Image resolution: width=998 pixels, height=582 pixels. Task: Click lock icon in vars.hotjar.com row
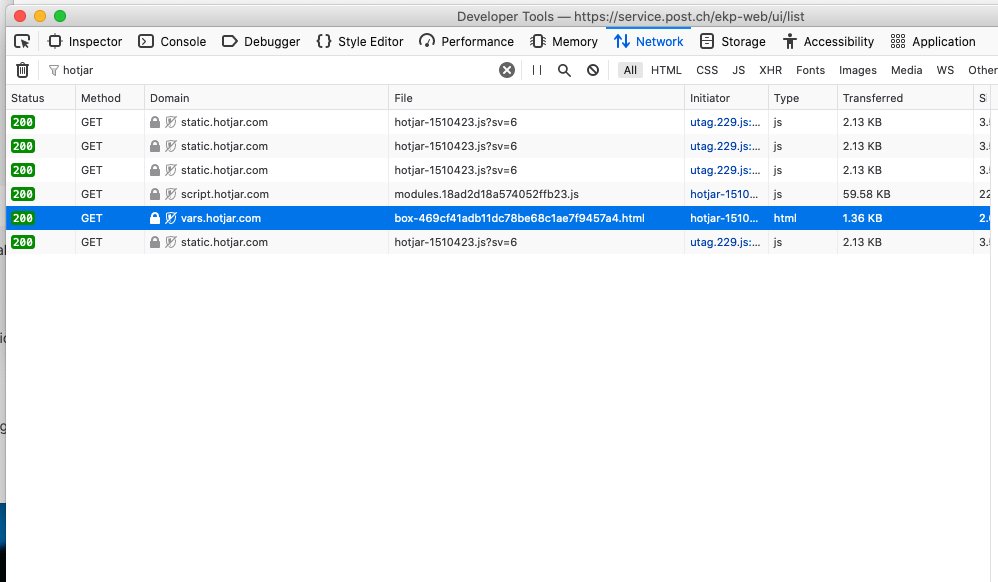(x=155, y=218)
